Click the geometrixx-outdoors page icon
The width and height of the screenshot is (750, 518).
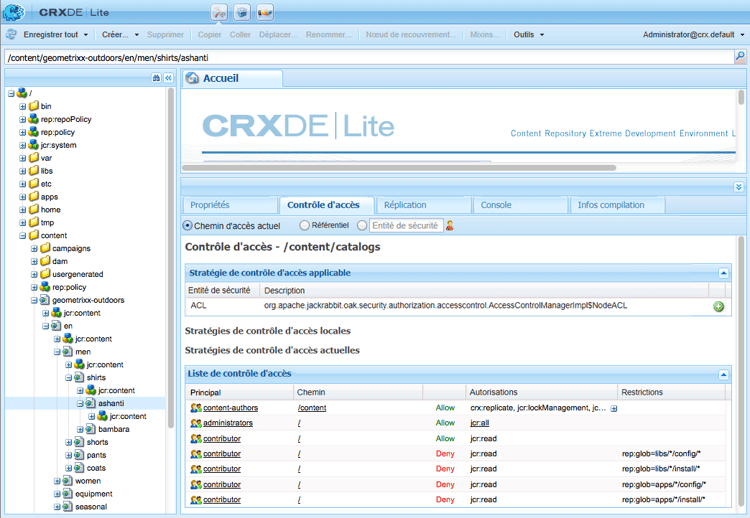pyautogui.click(x=44, y=300)
